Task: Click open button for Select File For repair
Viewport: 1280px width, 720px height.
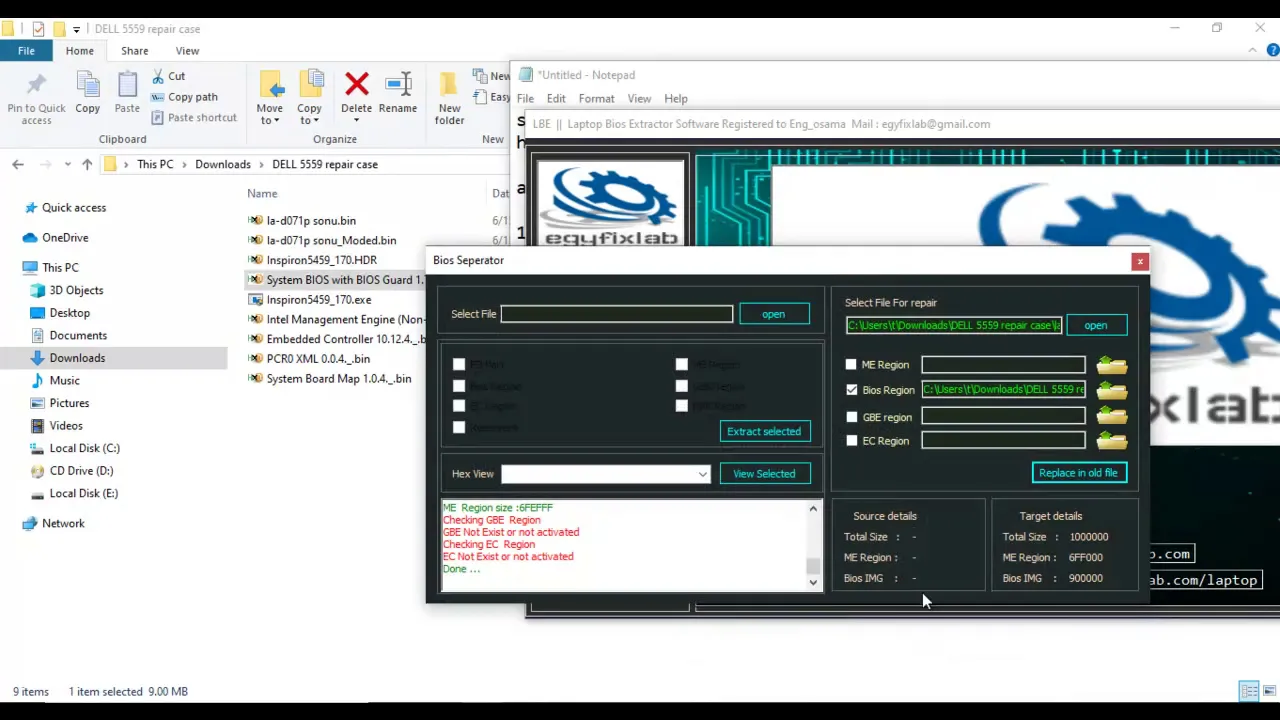Action: (x=1095, y=325)
